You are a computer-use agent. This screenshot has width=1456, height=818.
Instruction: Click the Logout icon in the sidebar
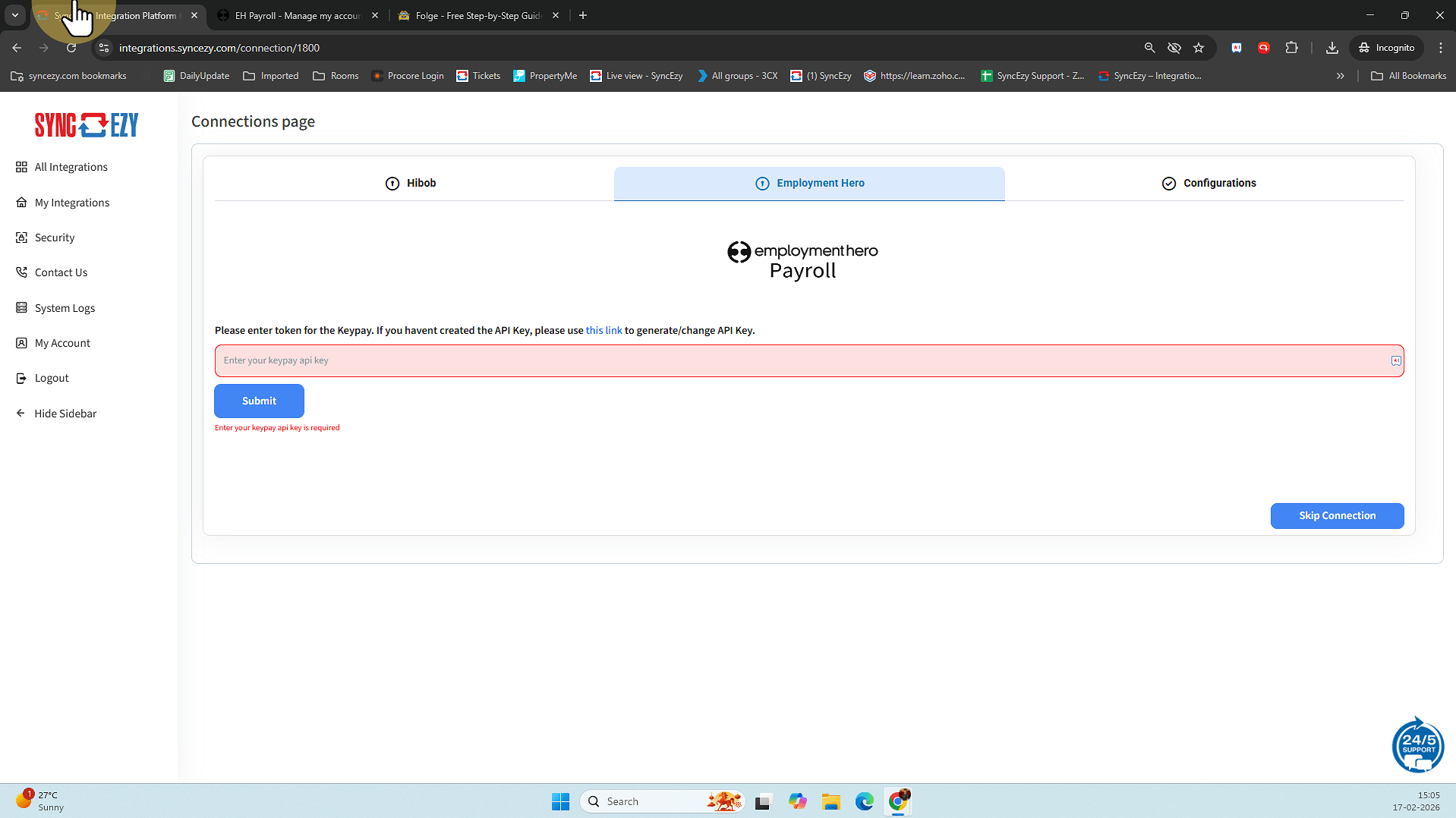tap(21, 378)
